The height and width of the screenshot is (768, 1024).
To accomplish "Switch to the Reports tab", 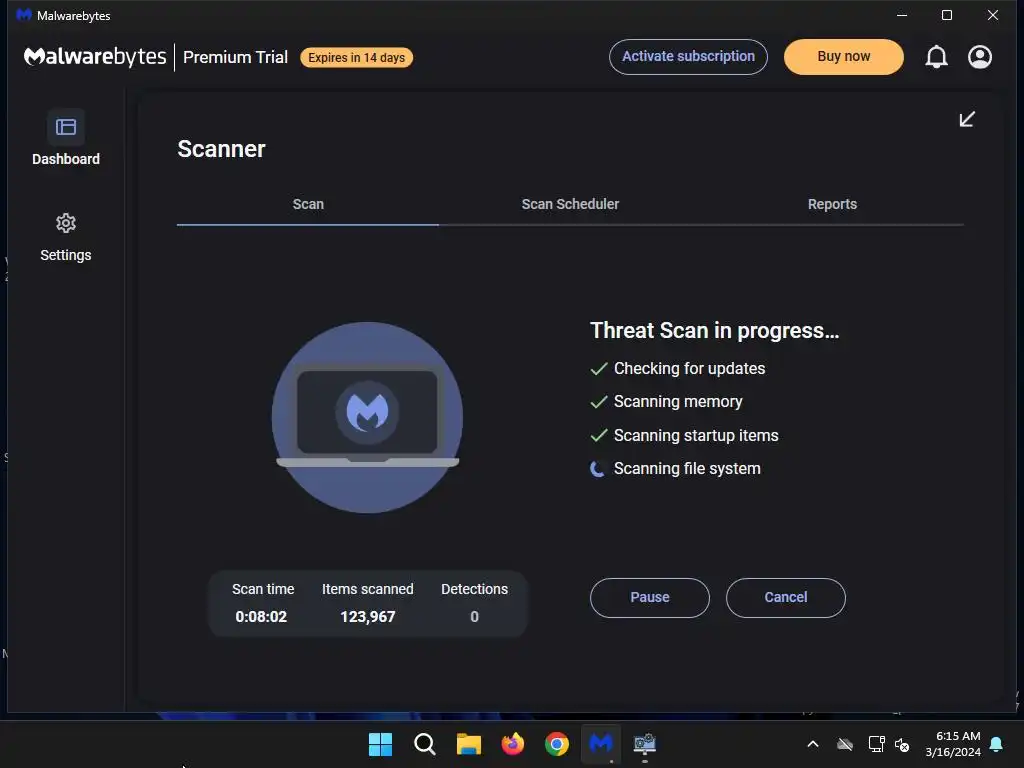I will pyautogui.click(x=832, y=204).
